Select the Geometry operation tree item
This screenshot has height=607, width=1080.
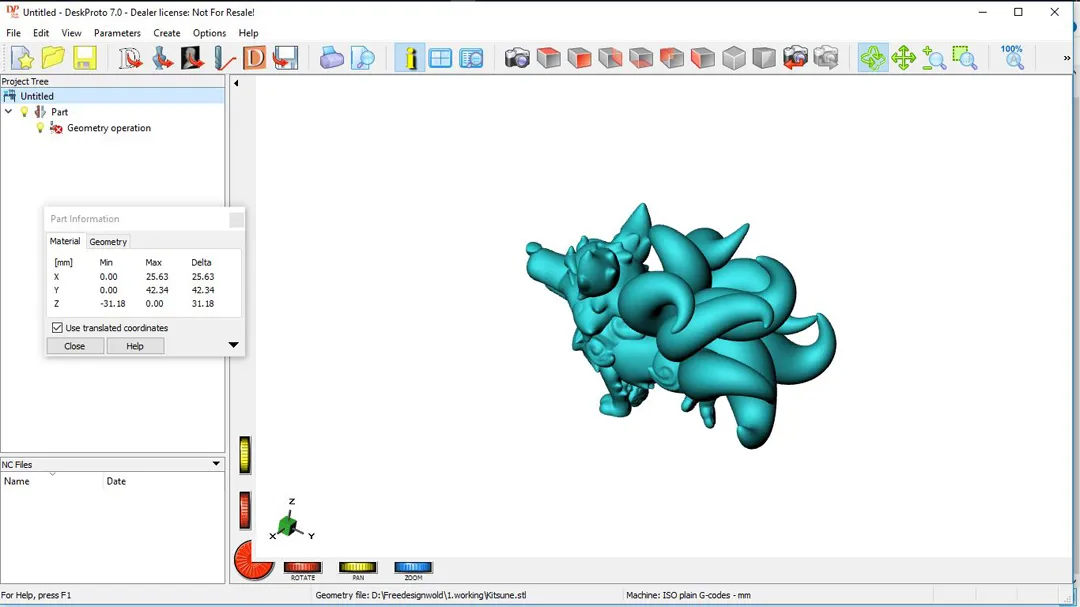(x=109, y=128)
